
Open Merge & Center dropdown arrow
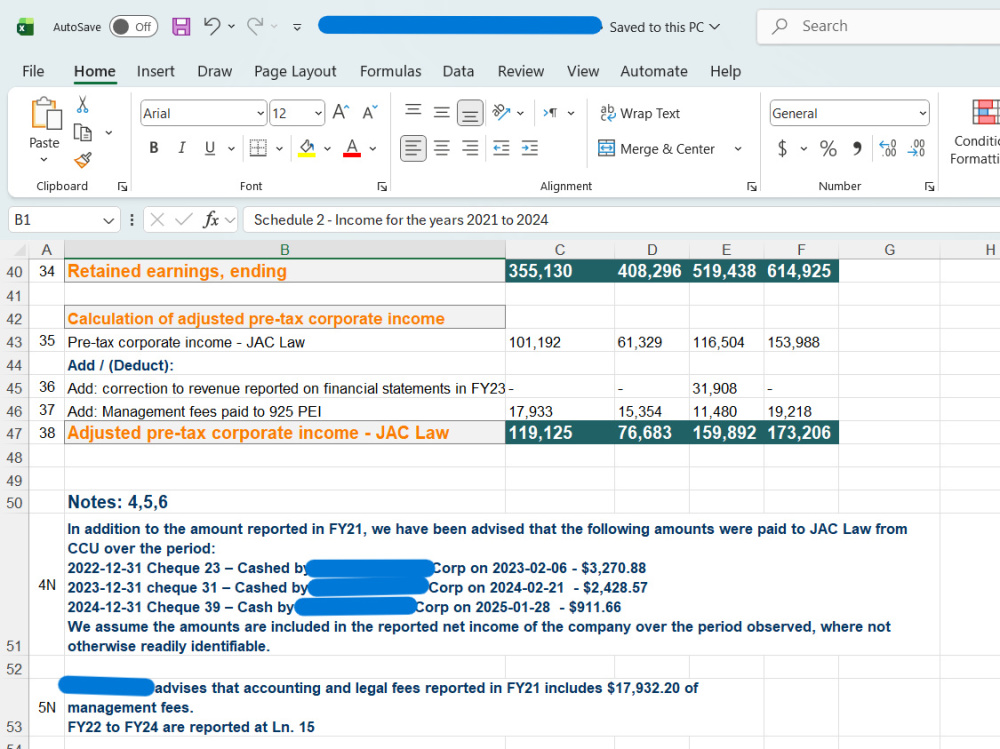click(738, 149)
